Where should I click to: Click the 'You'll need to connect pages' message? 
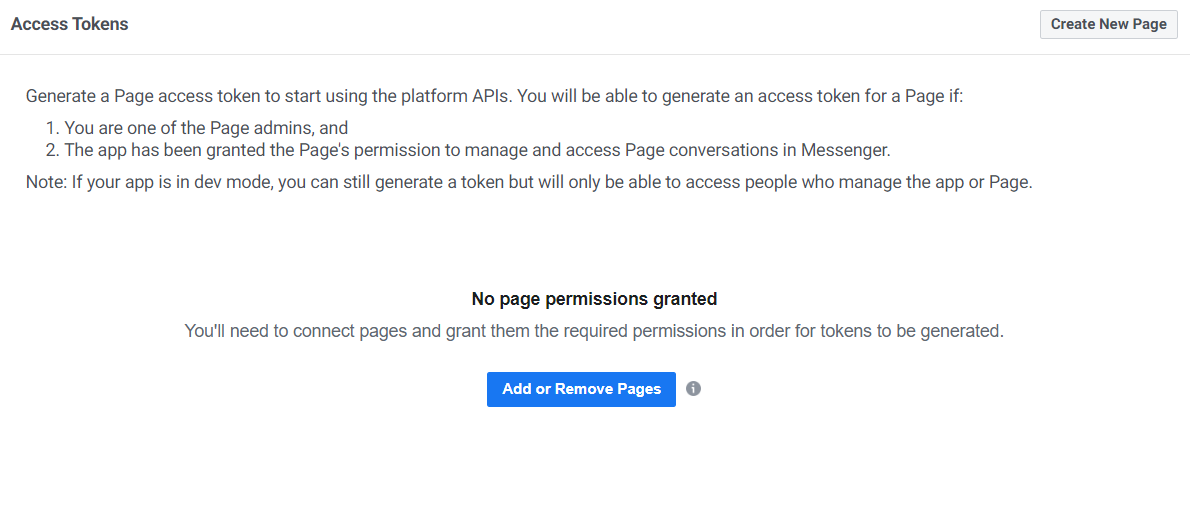594,331
